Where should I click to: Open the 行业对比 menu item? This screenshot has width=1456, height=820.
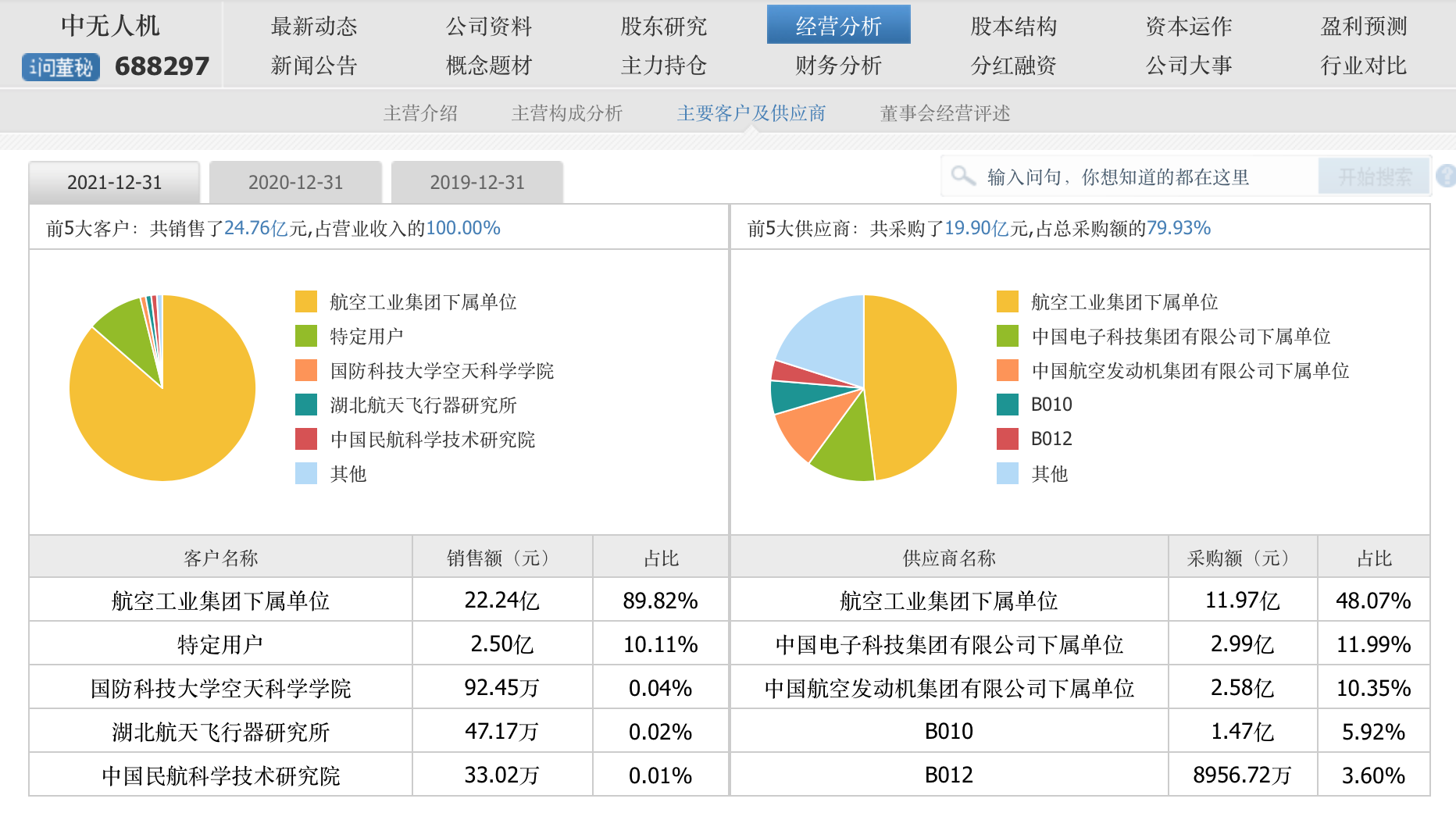click(x=1363, y=66)
